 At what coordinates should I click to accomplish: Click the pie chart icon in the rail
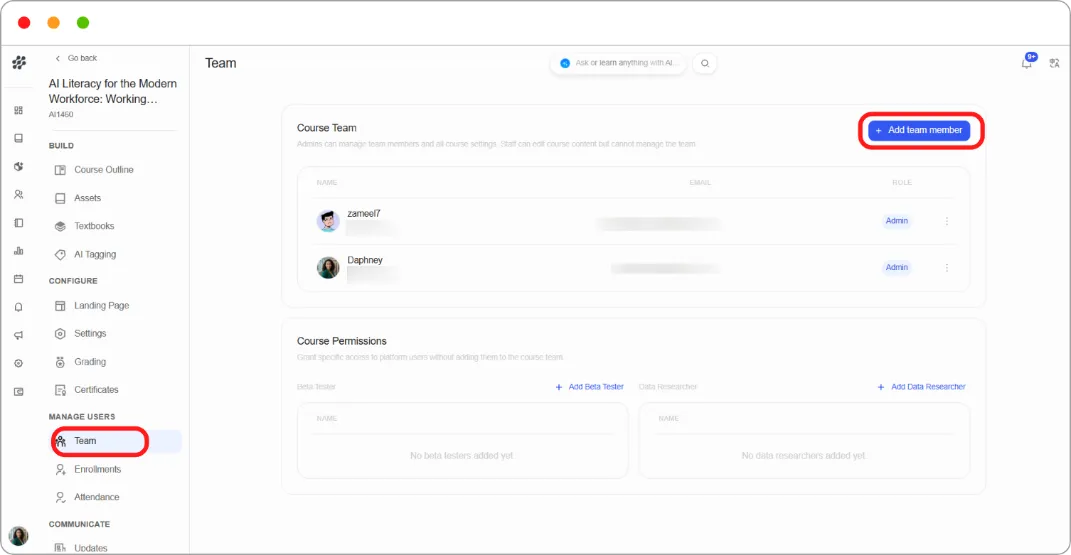18,166
